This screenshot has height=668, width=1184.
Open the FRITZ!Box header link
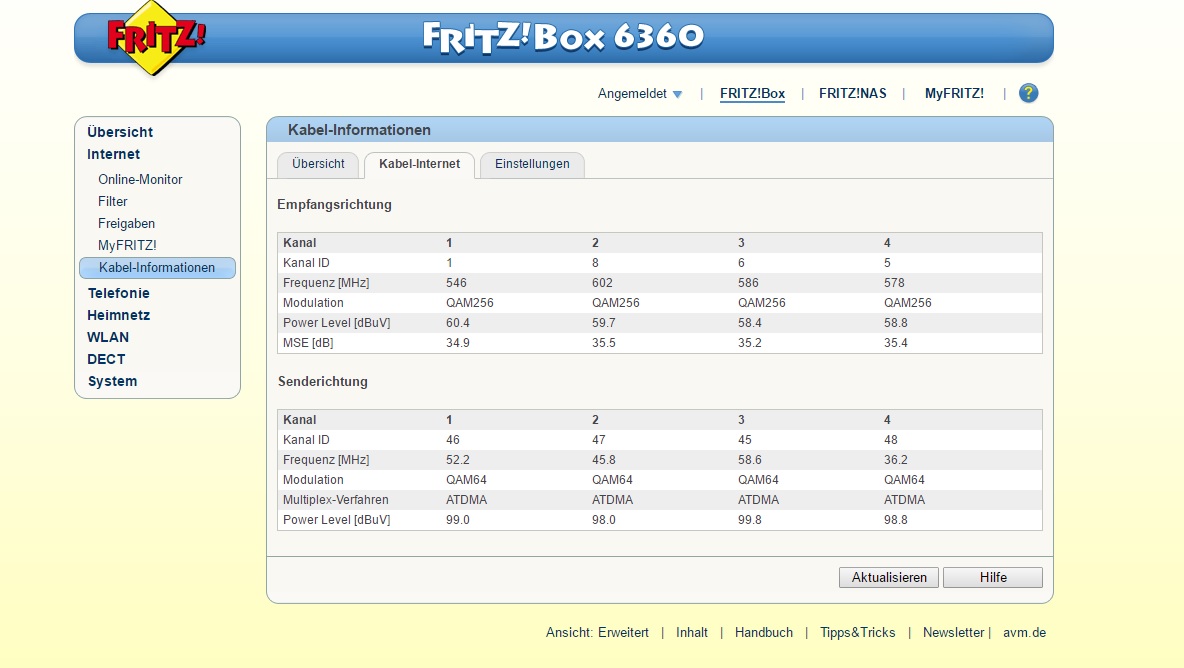pos(752,94)
